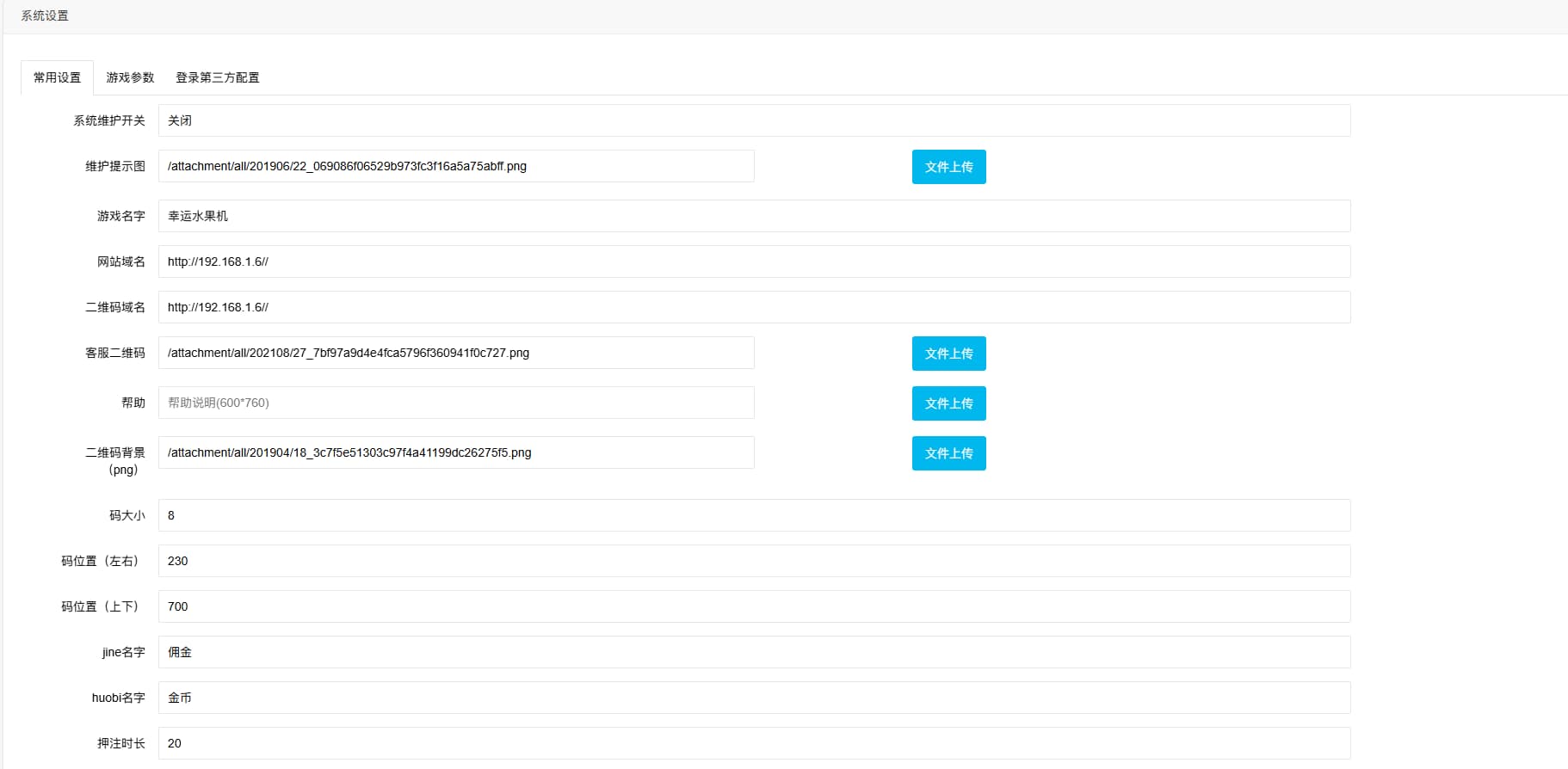Click the 游戏名字 field containing 幸运水果机
The height and width of the screenshot is (769, 1568).
(x=754, y=216)
